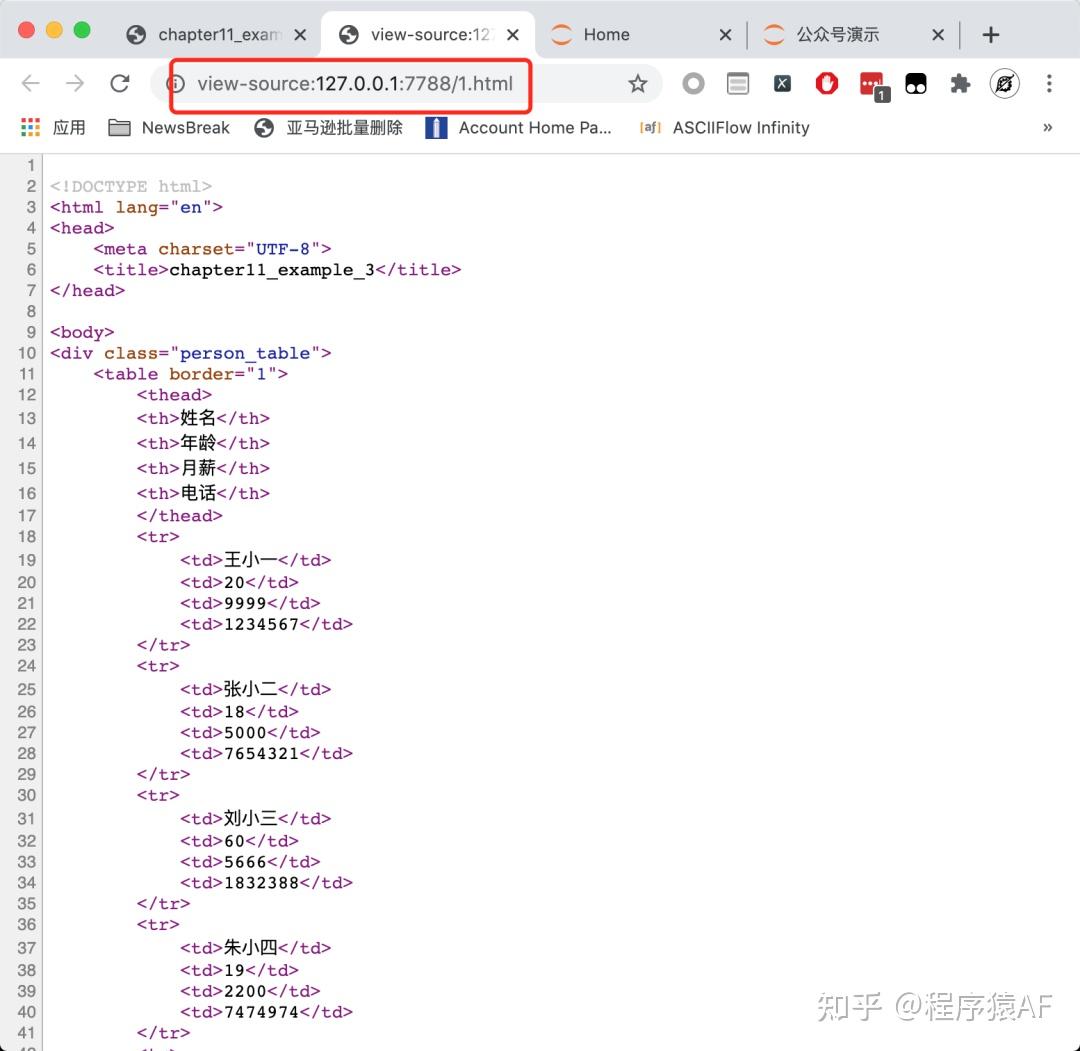Screen dimensions: 1080x1051
Task: Open the extensions puzzle-piece menu
Action: [960, 85]
